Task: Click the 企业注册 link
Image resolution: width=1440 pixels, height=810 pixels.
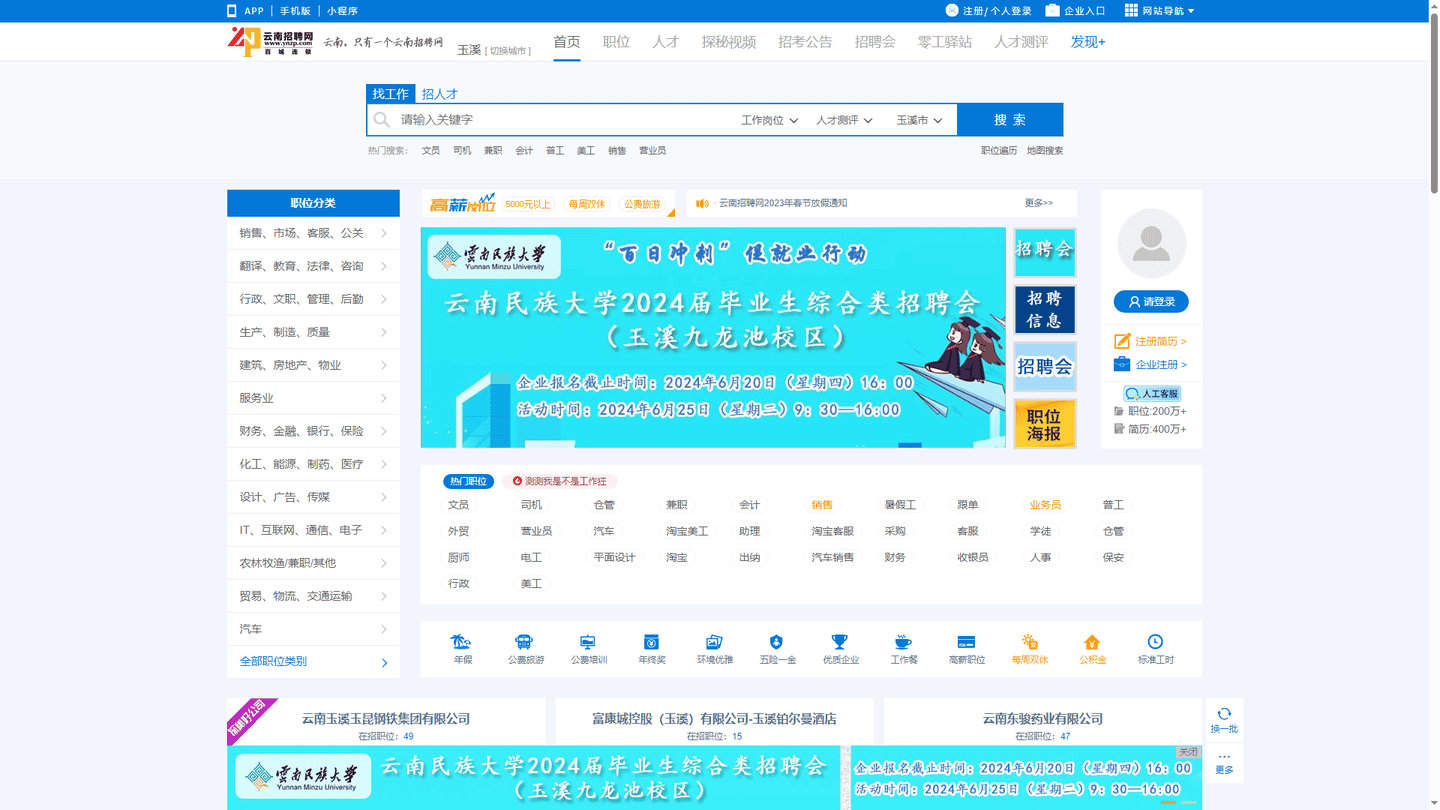Action: pos(1161,365)
